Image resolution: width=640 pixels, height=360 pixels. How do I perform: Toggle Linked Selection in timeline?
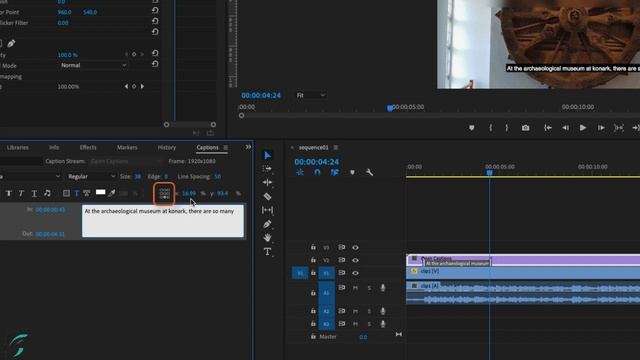coord(335,172)
